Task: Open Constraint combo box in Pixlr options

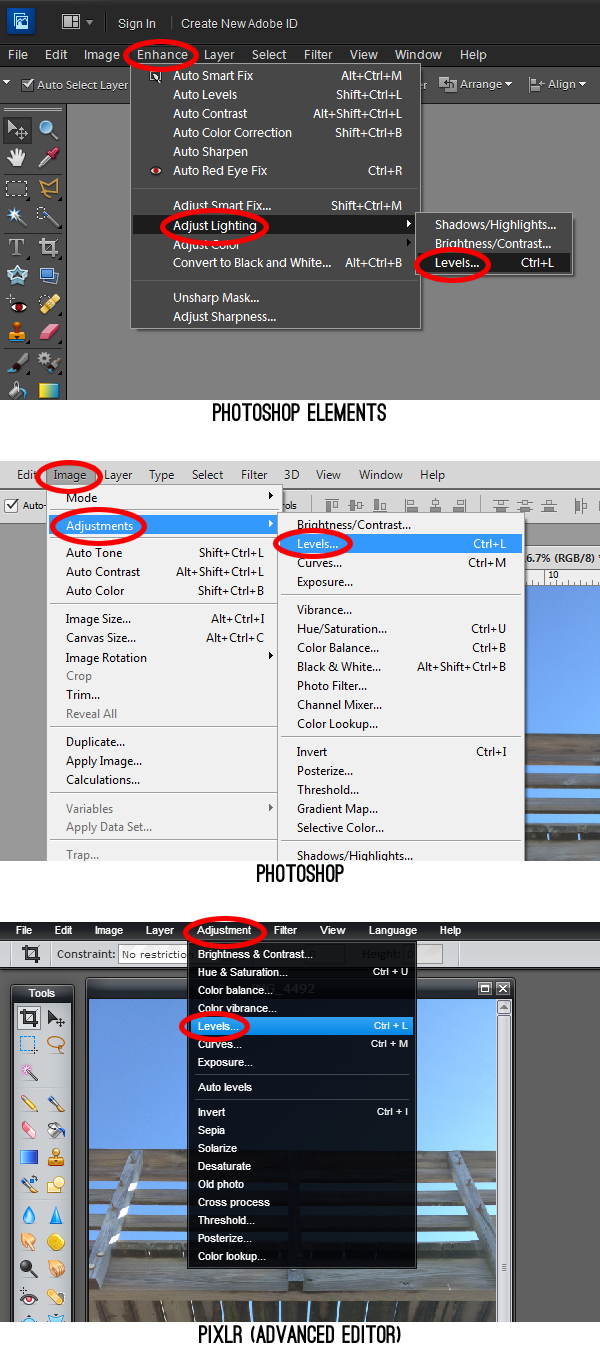Action: click(x=155, y=954)
